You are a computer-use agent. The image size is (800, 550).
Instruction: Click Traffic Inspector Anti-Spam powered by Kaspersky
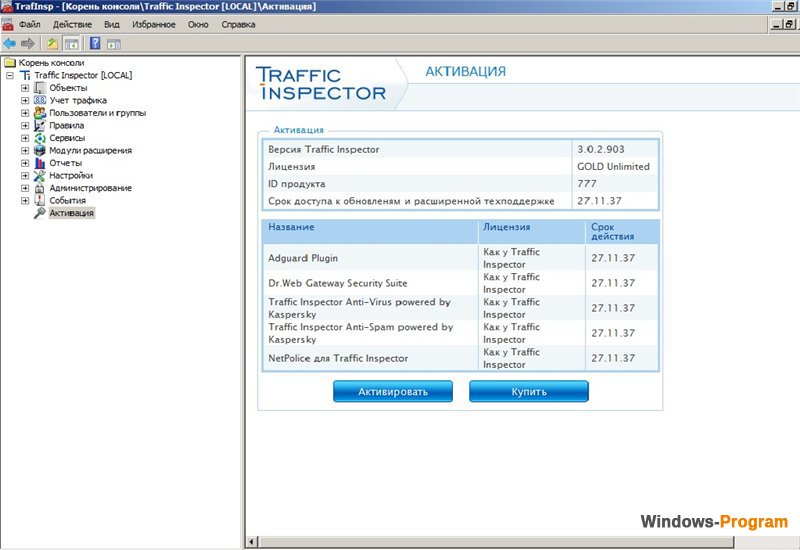click(361, 333)
